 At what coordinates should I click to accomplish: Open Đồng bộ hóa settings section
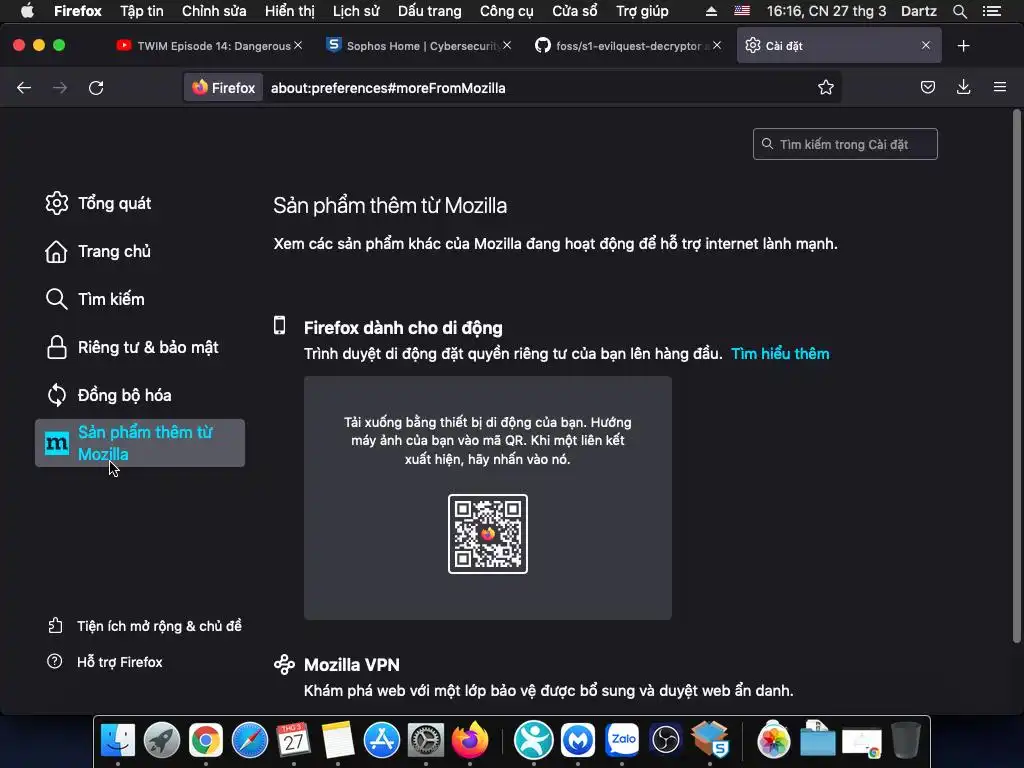(108, 395)
